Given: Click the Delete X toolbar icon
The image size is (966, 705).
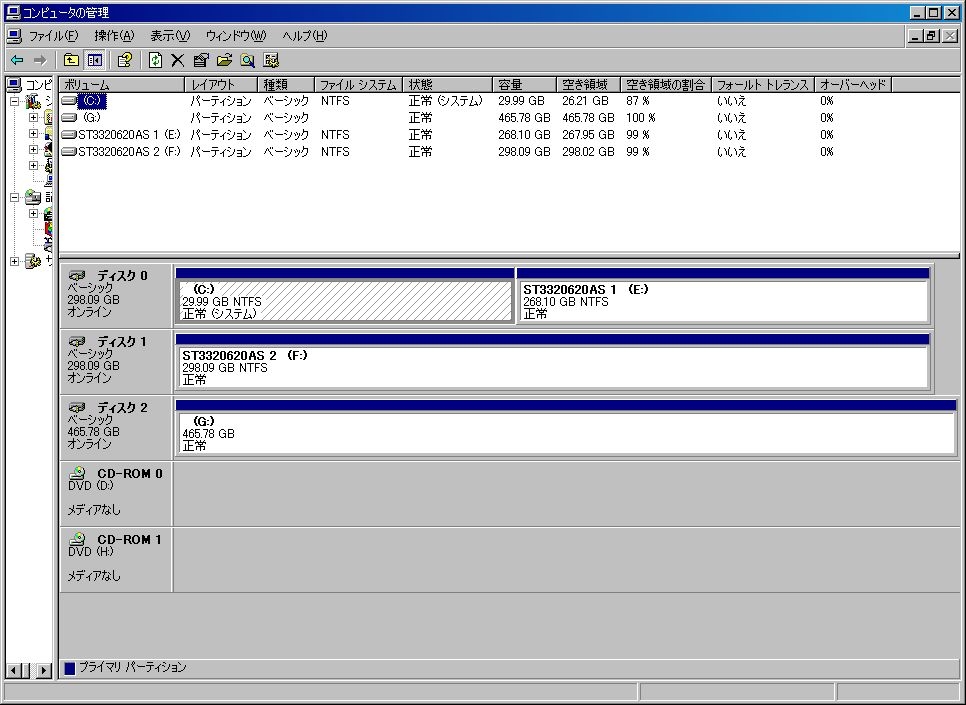Looking at the screenshot, I should point(178,60).
